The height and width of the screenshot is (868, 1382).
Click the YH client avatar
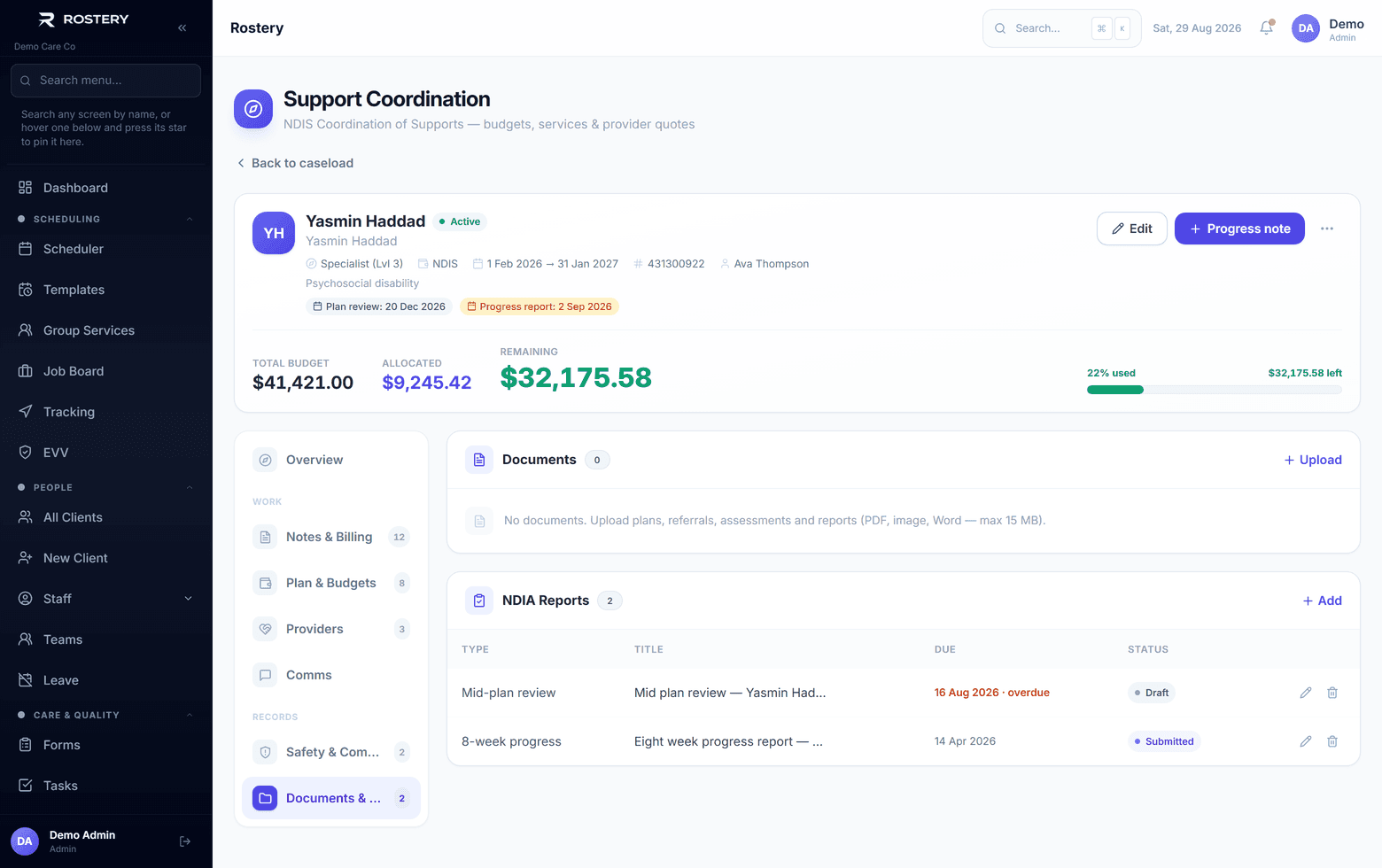tap(274, 233)
